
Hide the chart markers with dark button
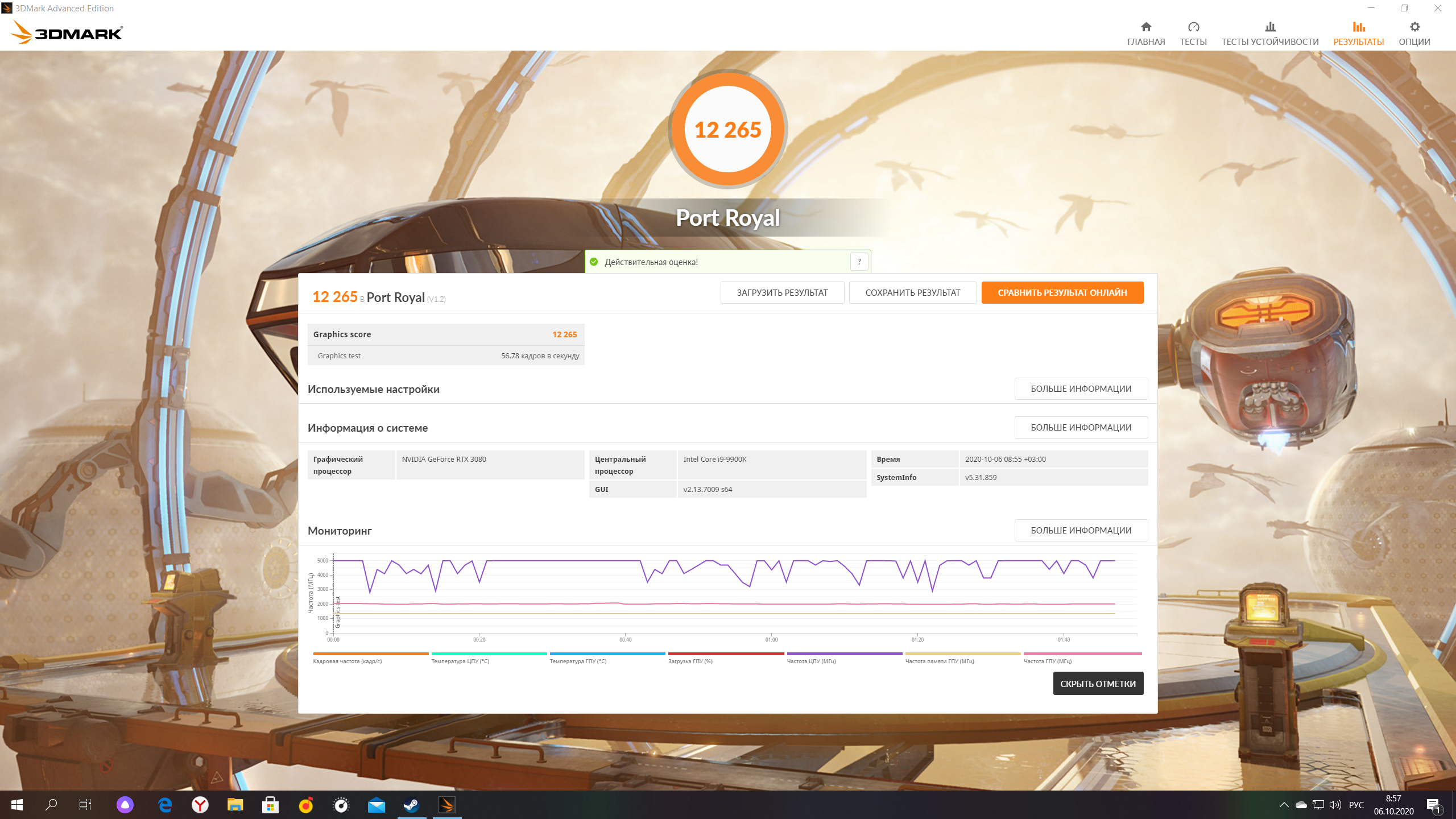[x=1098, y=684]
